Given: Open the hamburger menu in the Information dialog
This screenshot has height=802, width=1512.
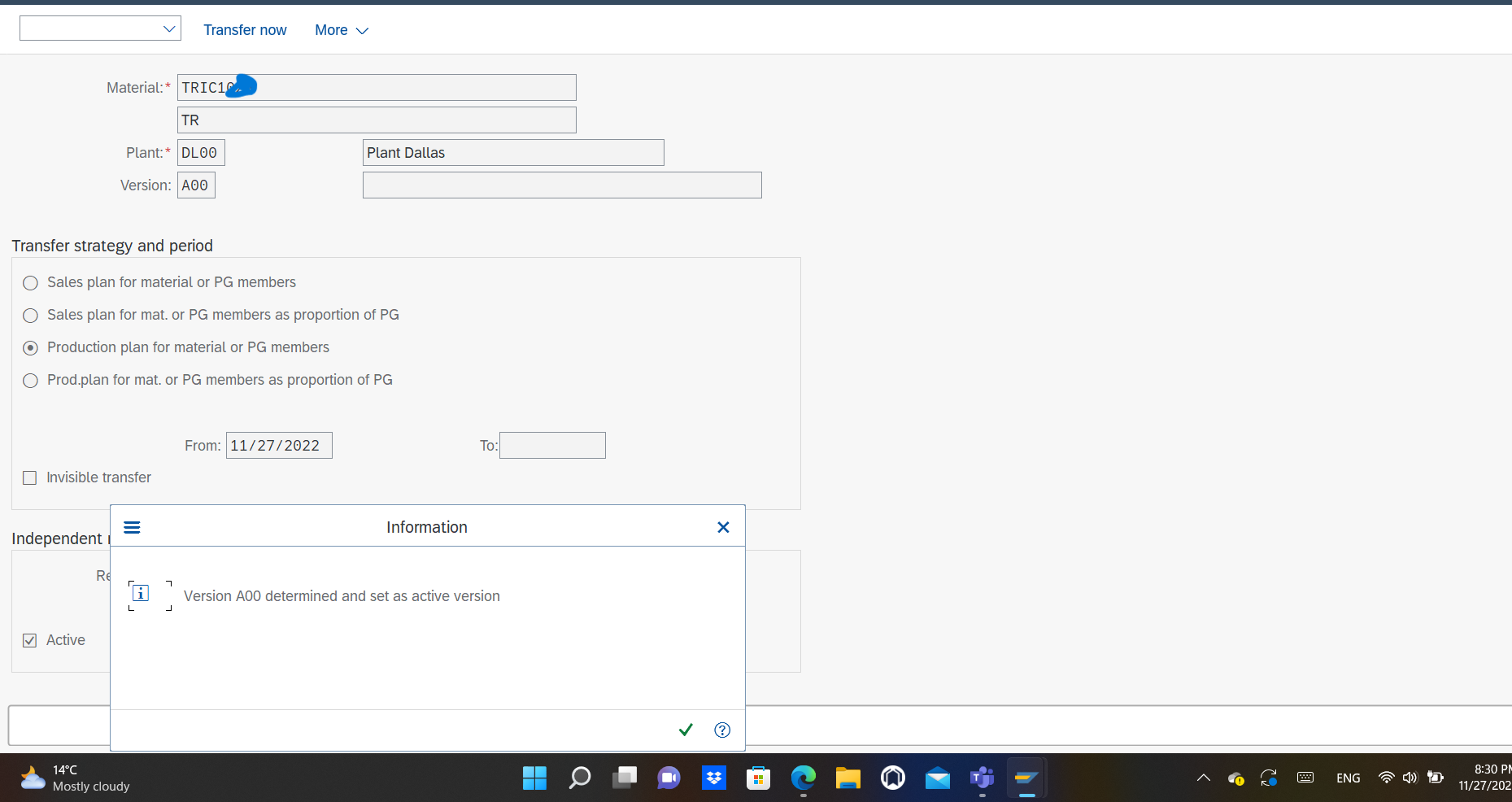Looking at the screenshot, I should tap(132, 527).
